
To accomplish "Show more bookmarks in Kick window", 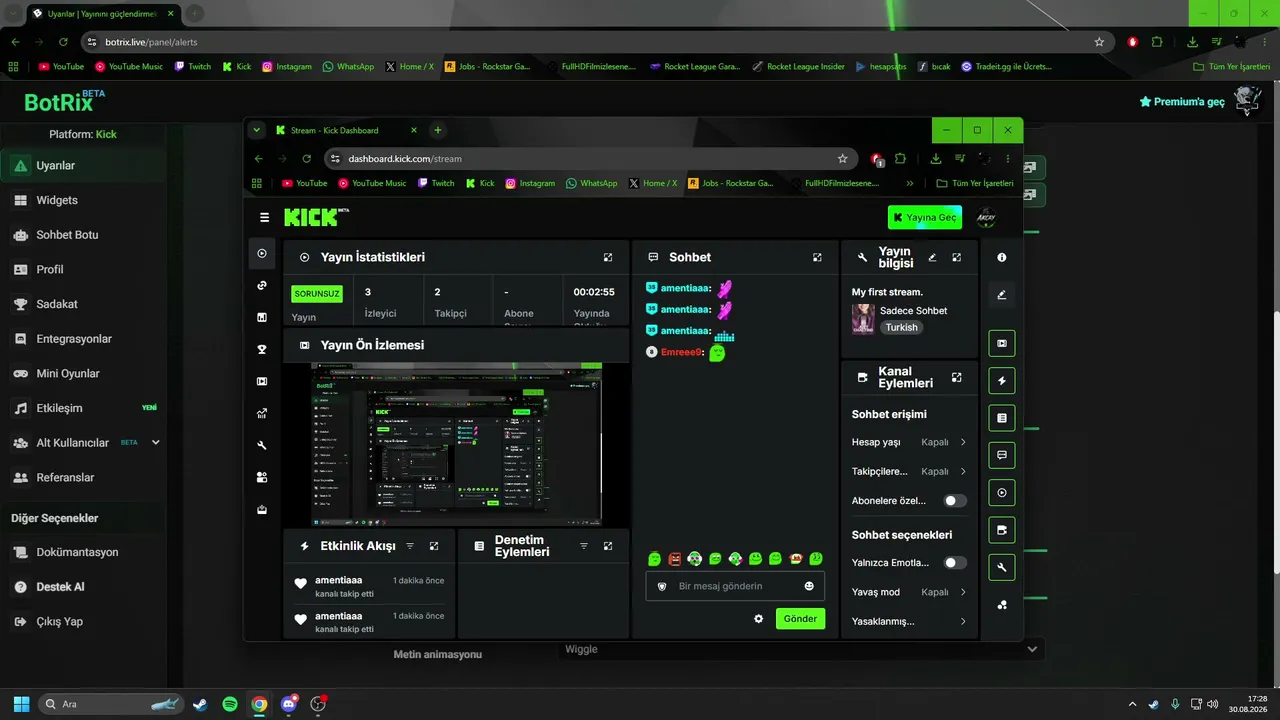I will tap(910, 183).
